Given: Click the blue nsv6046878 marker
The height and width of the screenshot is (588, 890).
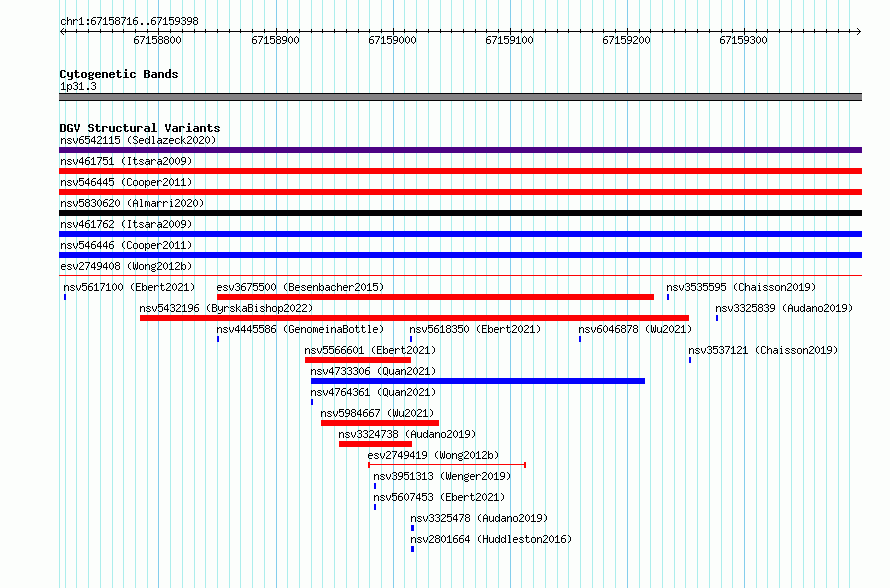Looking at the screenshot, I should (x=580, y=339).
